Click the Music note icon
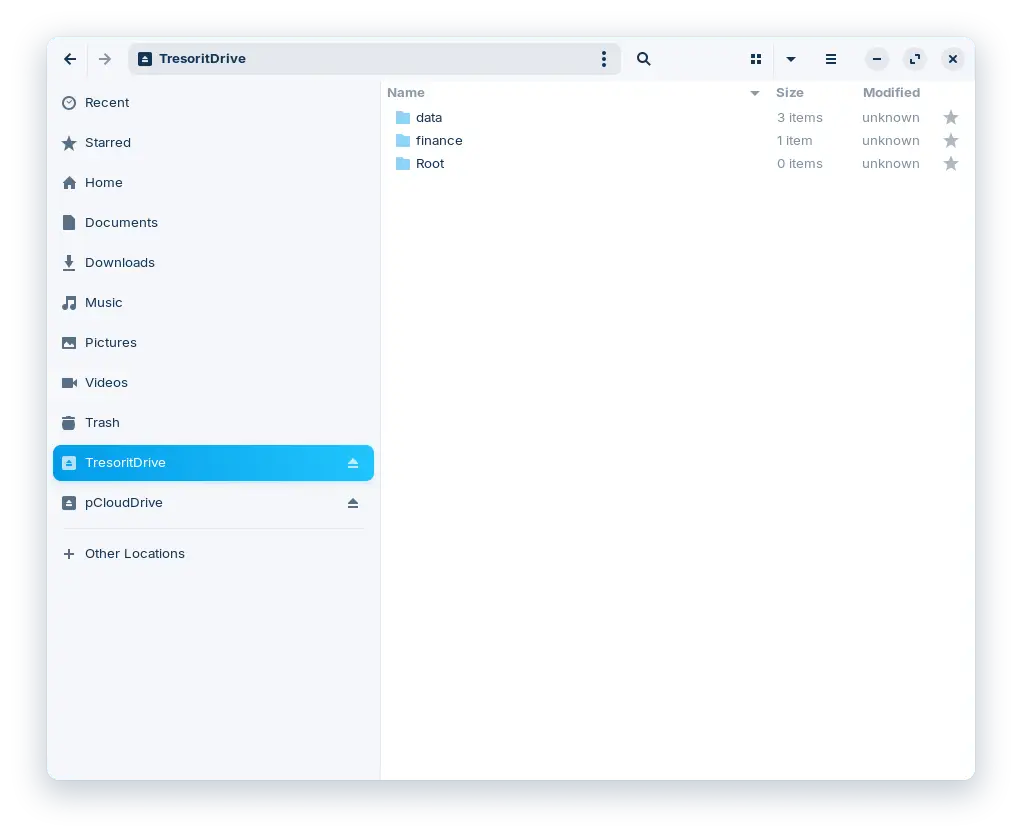The height and width of the screenshot is (837, 1022). click(x=69, y=303)
